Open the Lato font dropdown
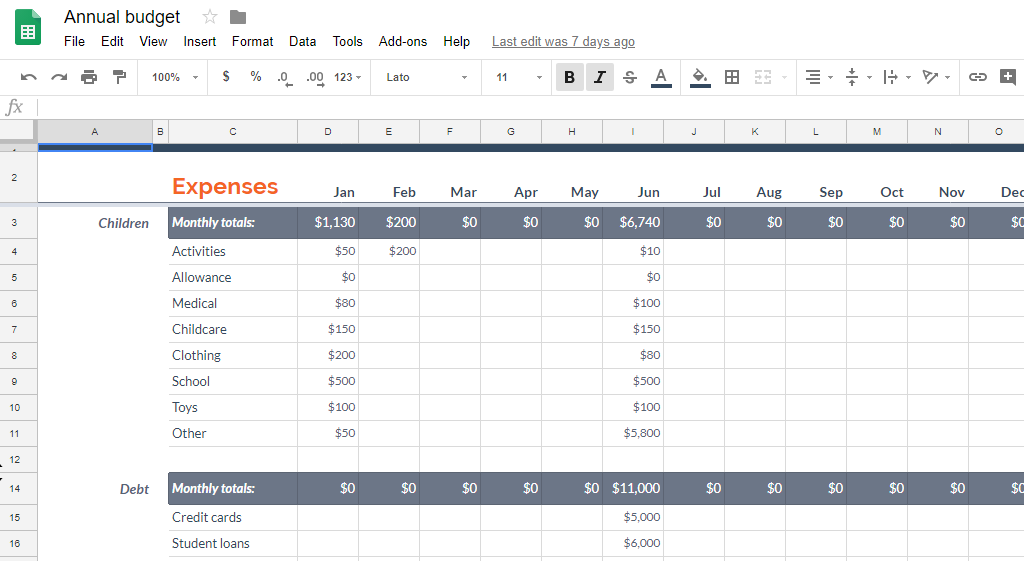The width and height of the screenshot is (1024, 561). click(x=426, y=77)
